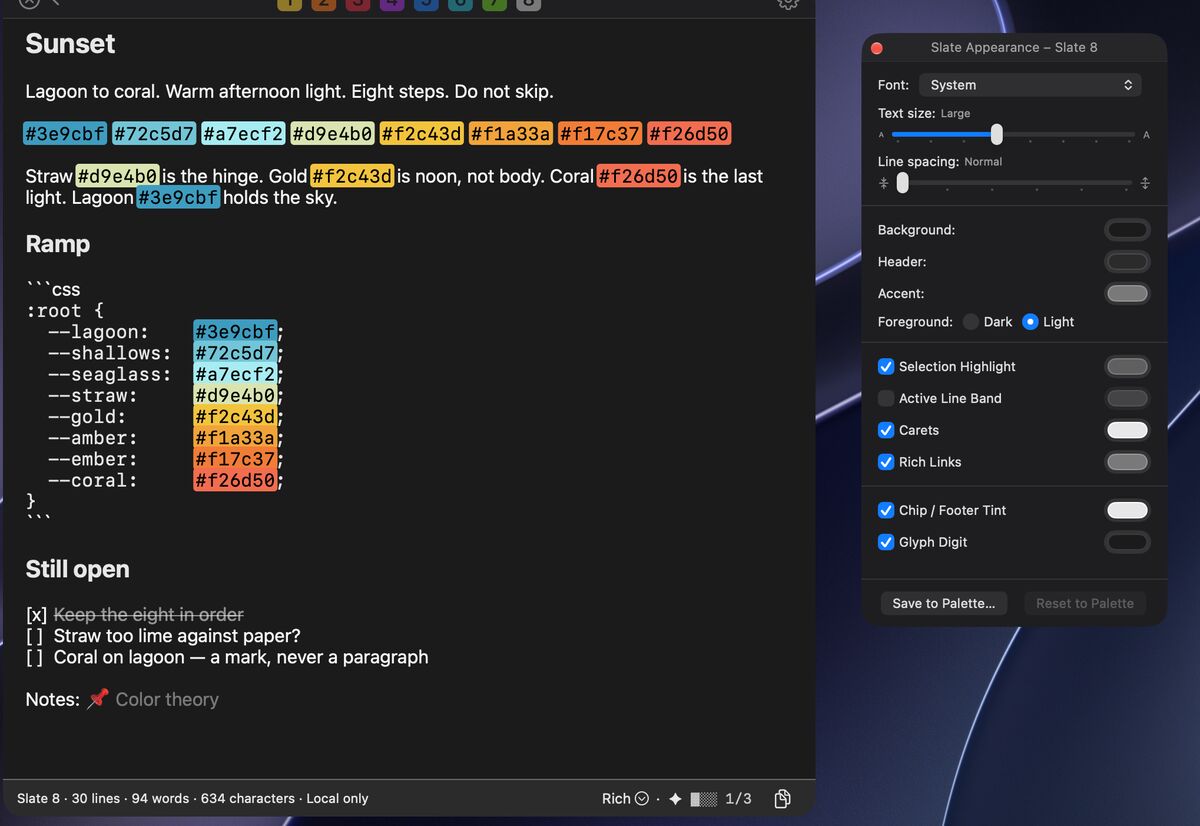Click the Still open heading
Image resolution: width=1200 pixels, height=826 pixels.
[77, 569]
